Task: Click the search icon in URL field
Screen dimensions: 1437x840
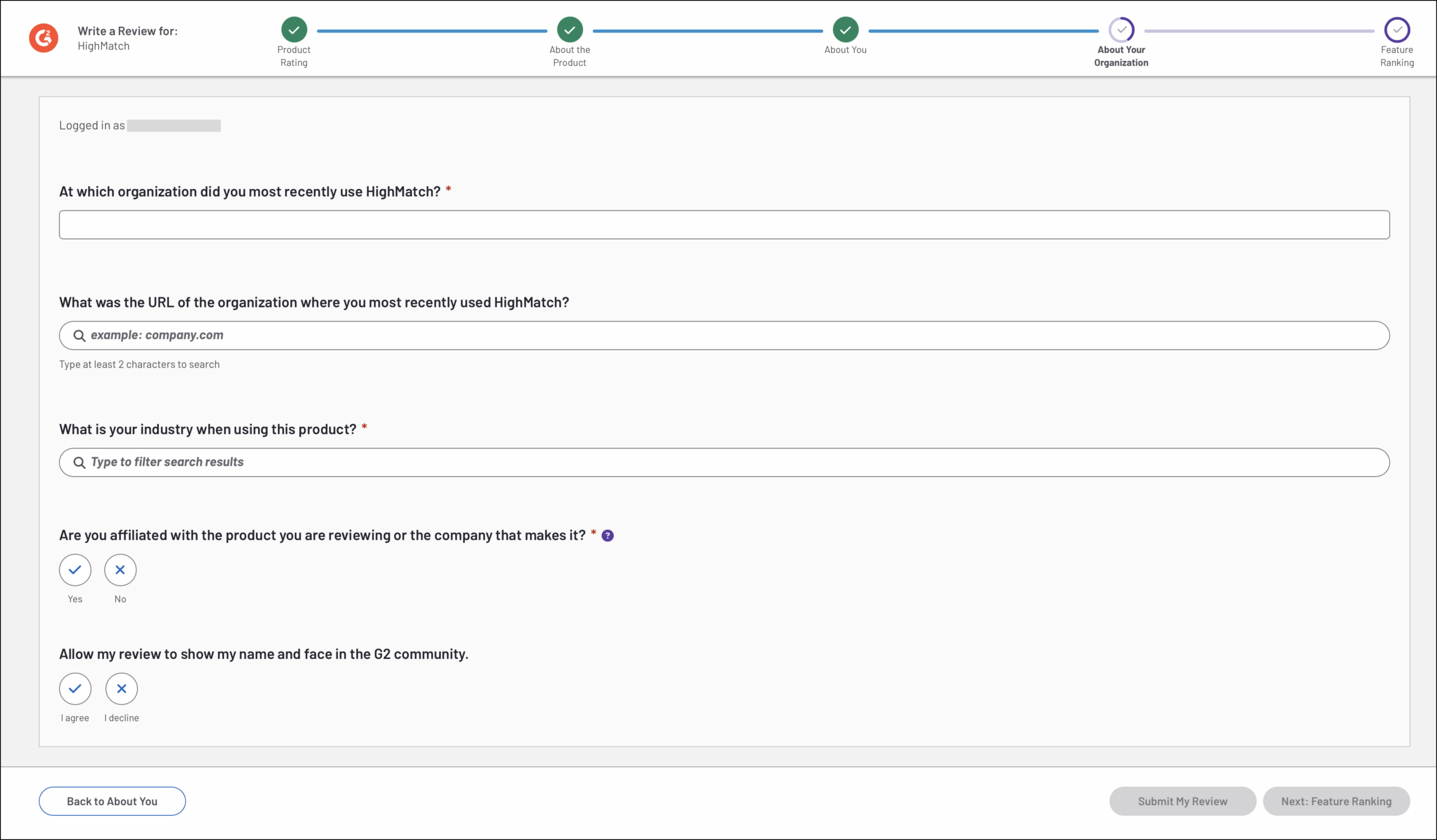Action: 79,336
